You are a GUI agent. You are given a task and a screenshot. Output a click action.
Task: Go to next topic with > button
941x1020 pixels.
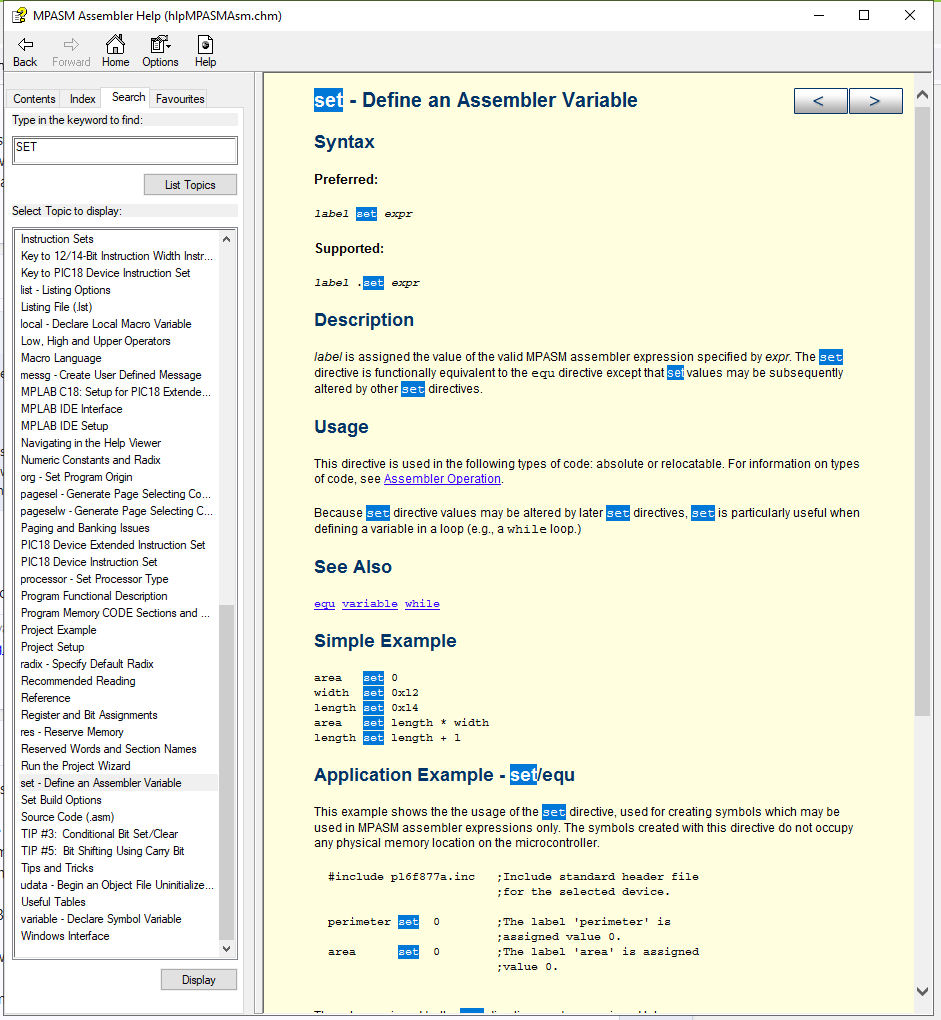pyautogui.click(x=875, y=101)
